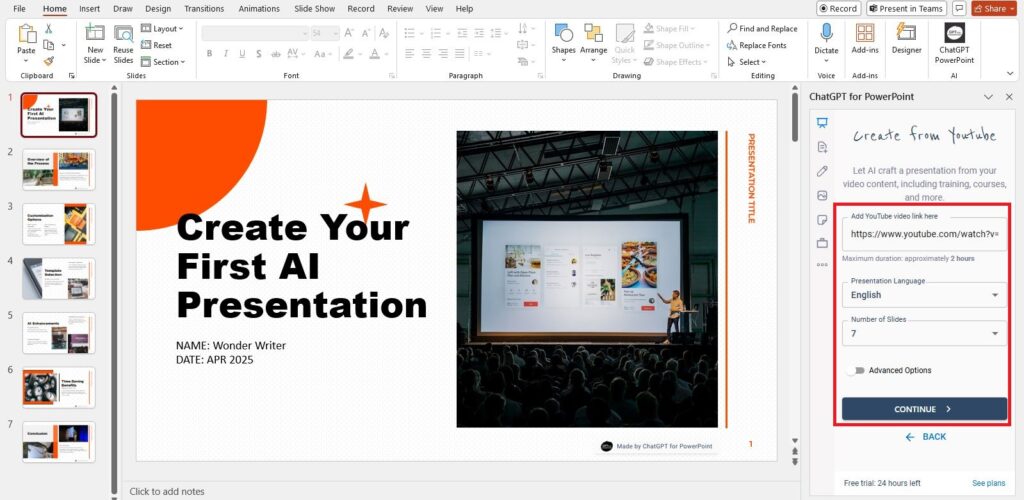The image size is (1024, 500).
Task: Toggle Bold formatting
Action: pos(210,54)
